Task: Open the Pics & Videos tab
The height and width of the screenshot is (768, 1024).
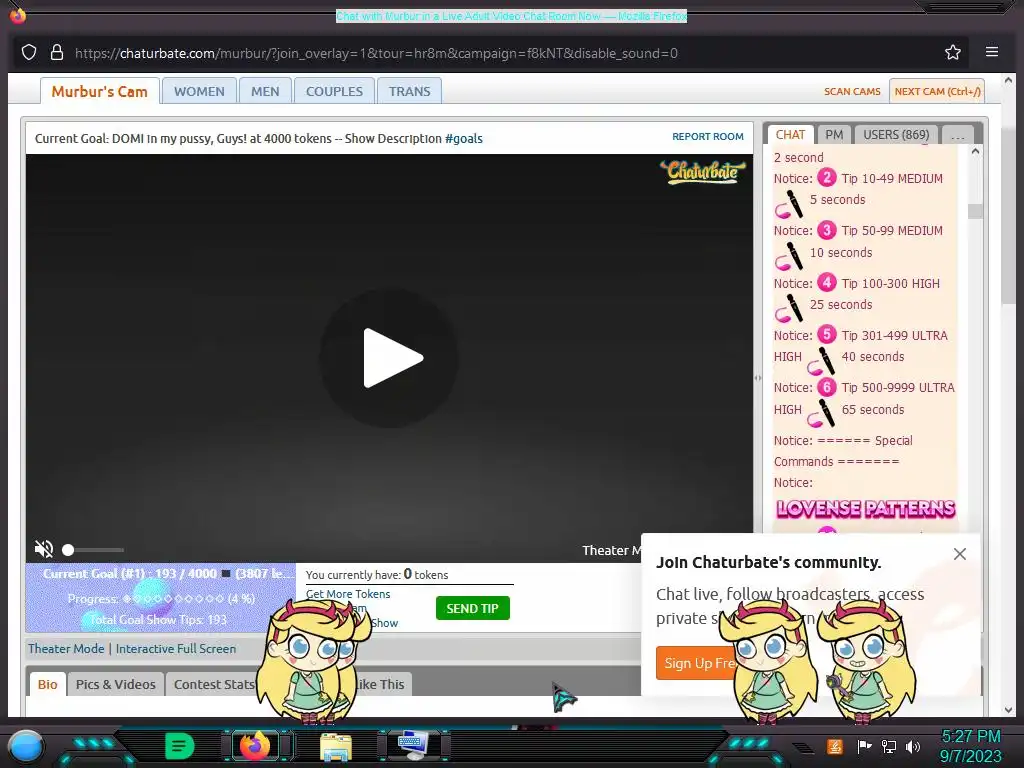Action: pos(116,684)
